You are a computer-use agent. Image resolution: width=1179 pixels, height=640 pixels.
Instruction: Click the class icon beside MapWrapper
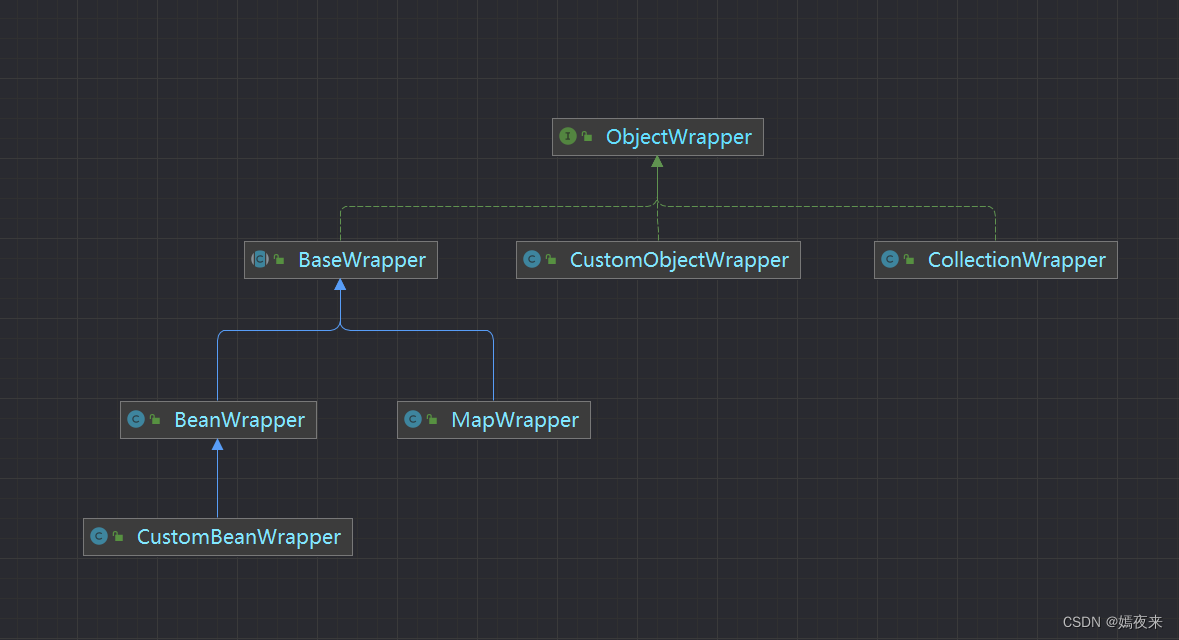point(413,419)
